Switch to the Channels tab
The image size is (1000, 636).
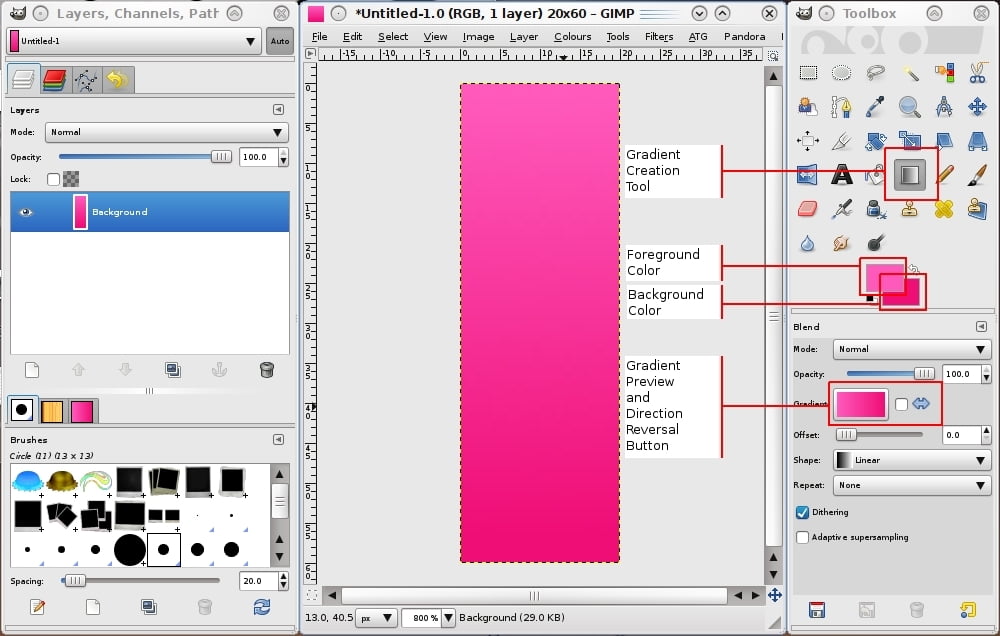click(x=56, y=80)
